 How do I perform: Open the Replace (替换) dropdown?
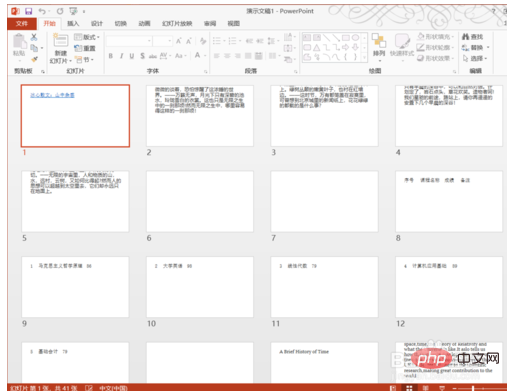pos(476,47)
